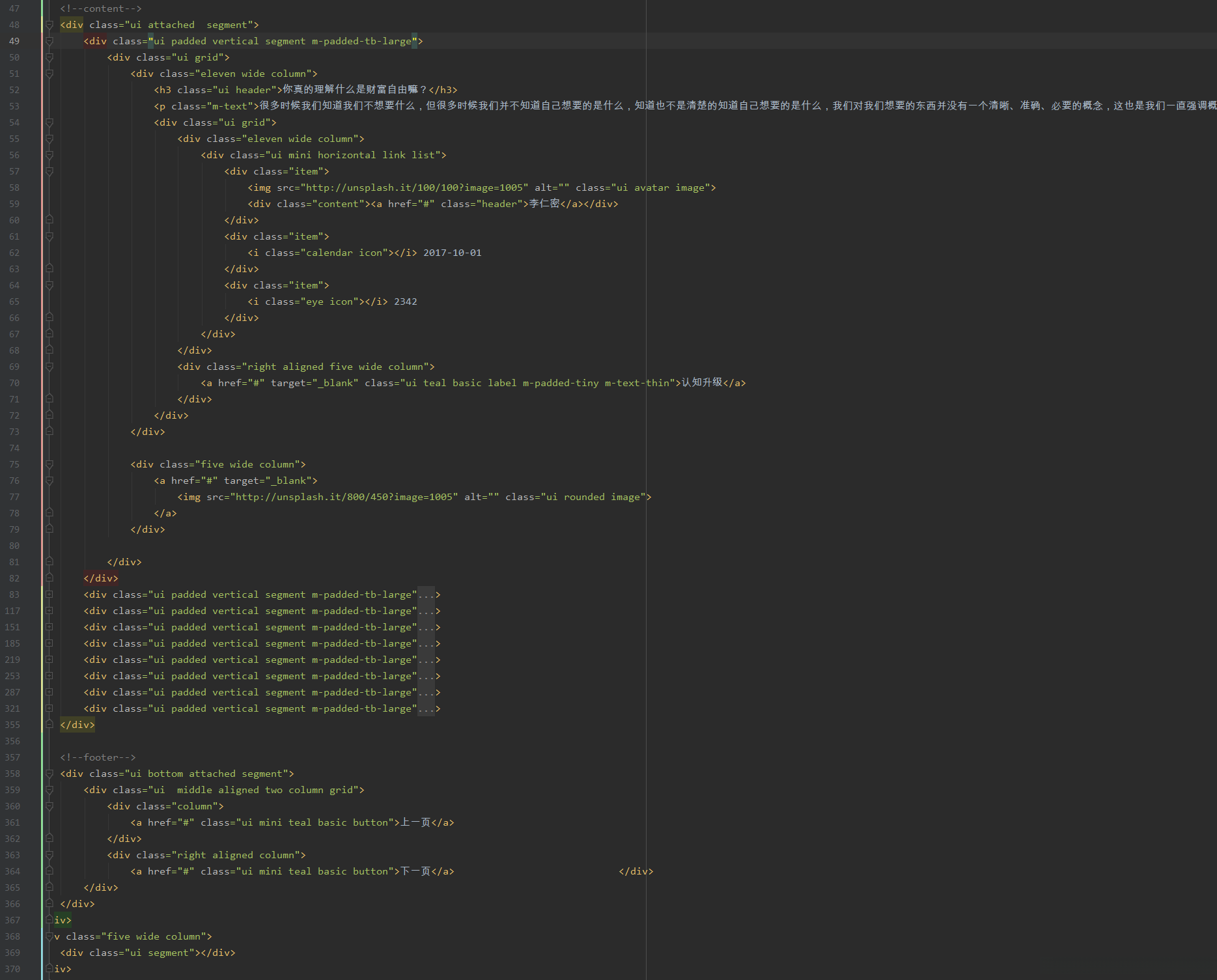1217x980 pixels.
Task: Collapse five wide column fold on line 75
Action: point(49,464)
